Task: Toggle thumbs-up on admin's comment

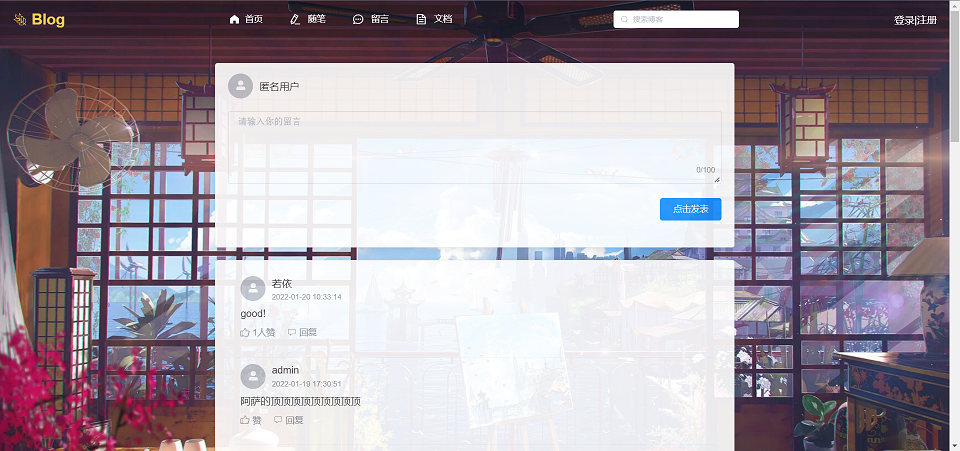Action: (246, 420)
